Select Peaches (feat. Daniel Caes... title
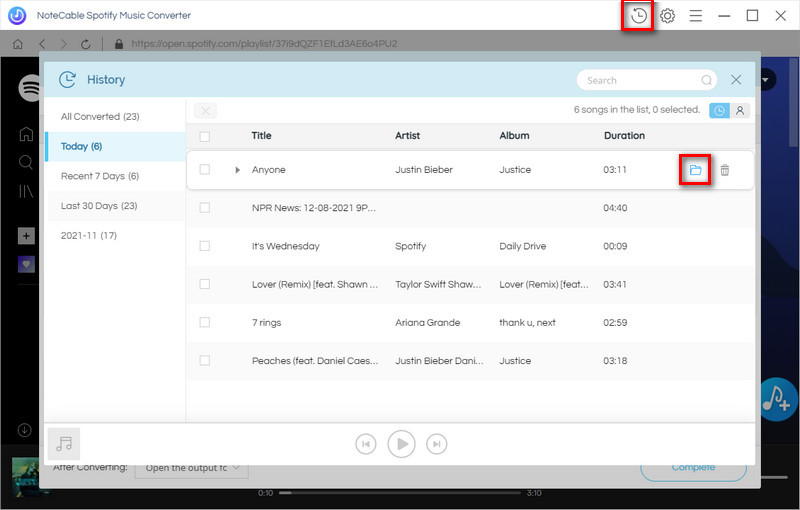The width and height of the screenshot is (800, 510). [x=315, y=361]
